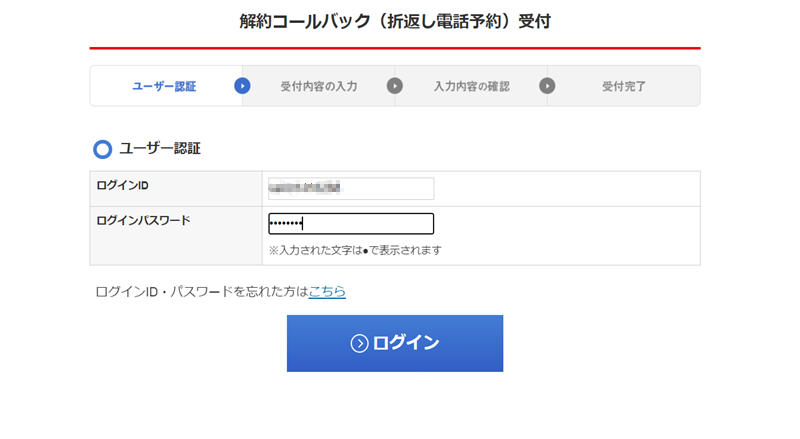
Task: Focus the ログインパスワード input field
Action: tap(351, 224)
